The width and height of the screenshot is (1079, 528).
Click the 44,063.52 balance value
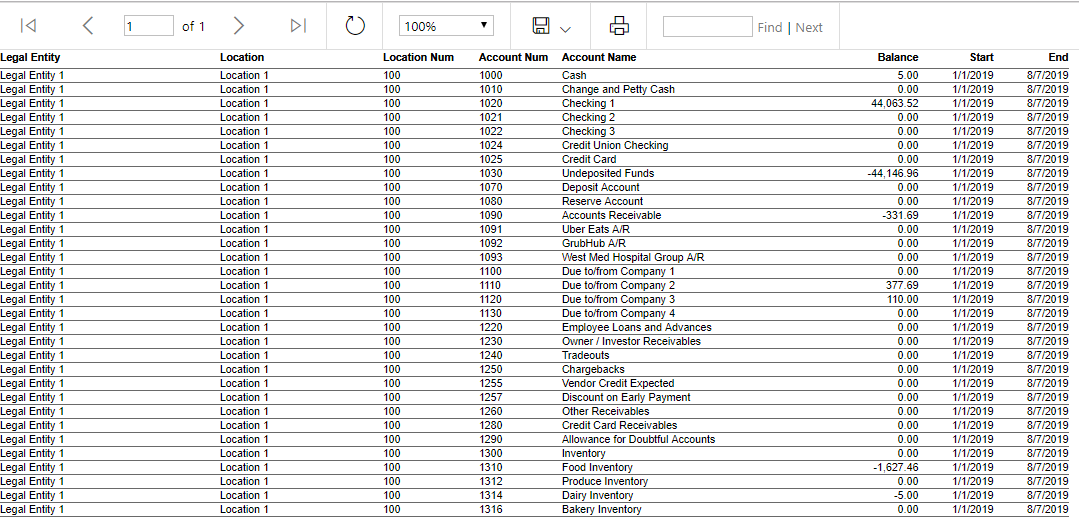coord(895,103)
